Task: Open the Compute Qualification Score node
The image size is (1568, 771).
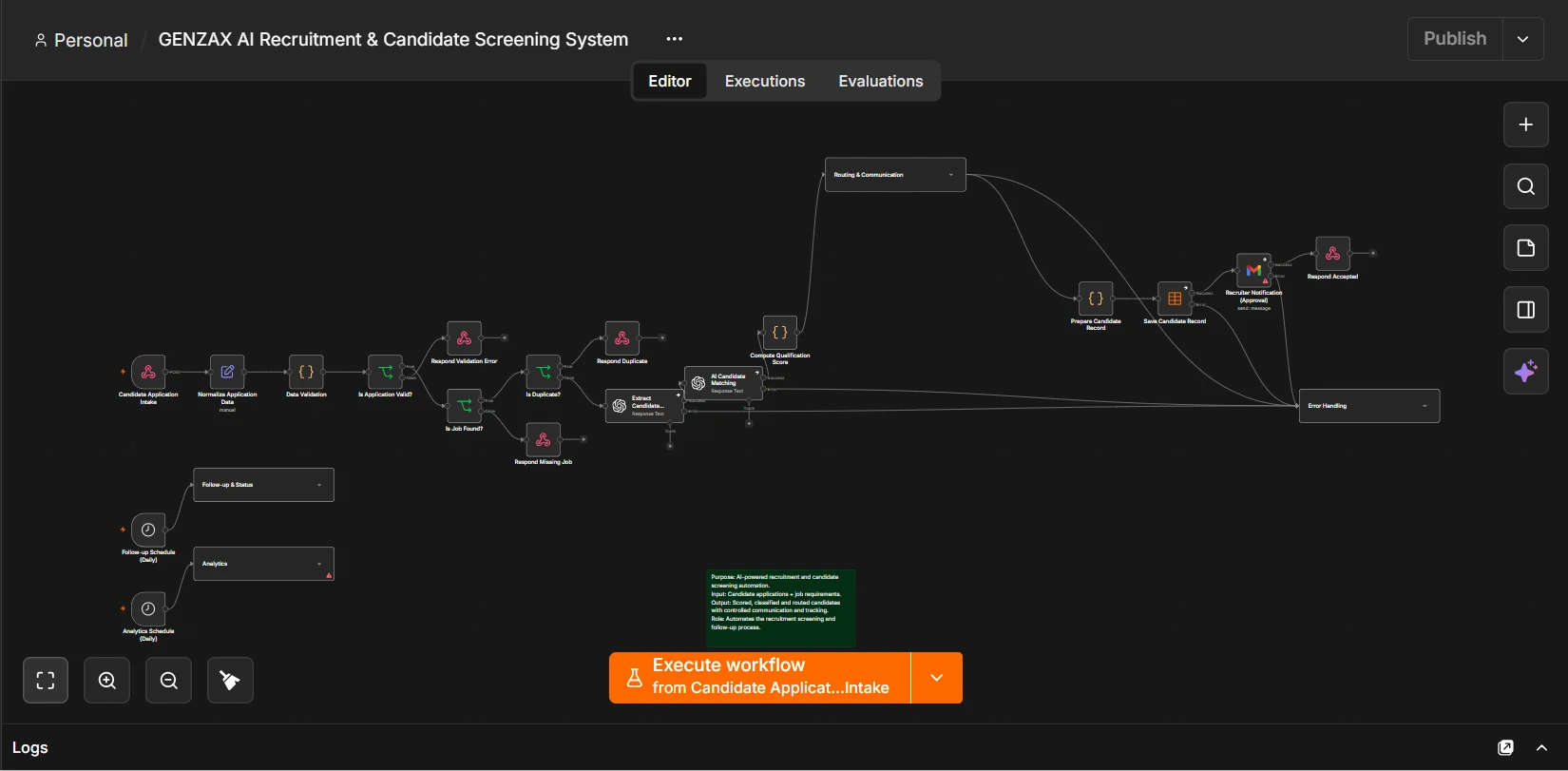Action: click(x=779, y=333)
